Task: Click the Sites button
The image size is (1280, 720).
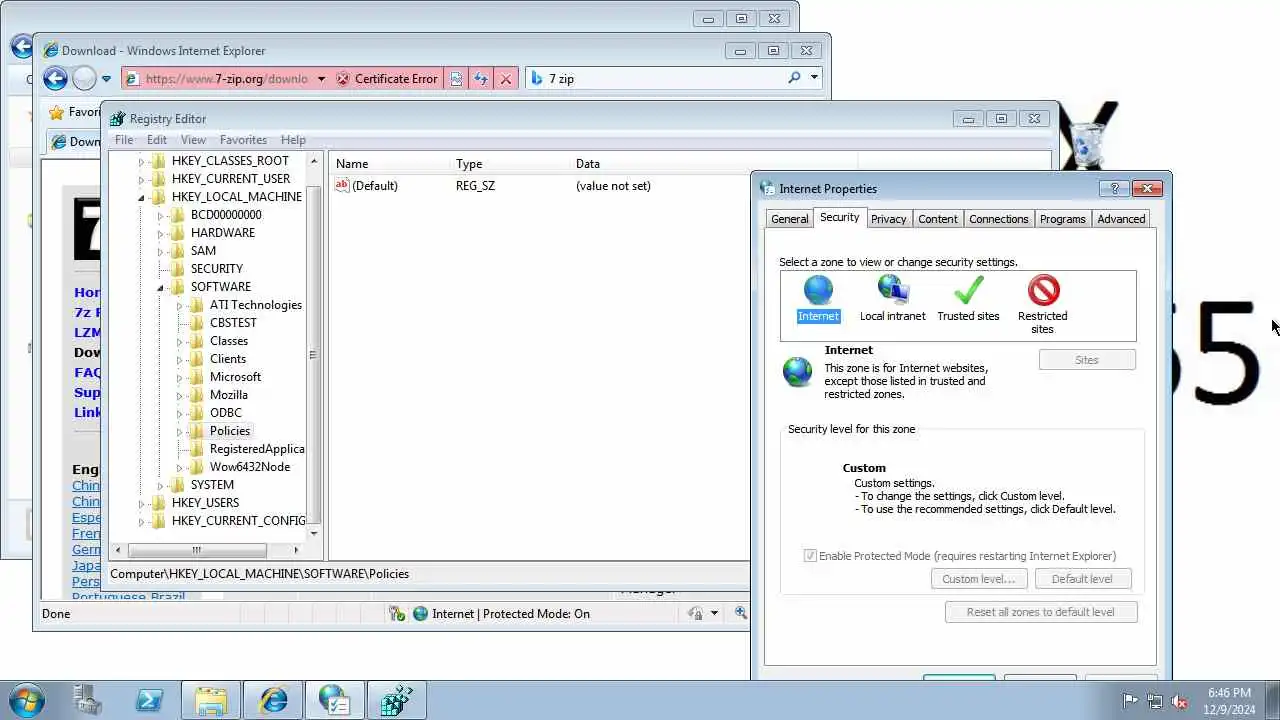Action: [x=1087, y=360]
